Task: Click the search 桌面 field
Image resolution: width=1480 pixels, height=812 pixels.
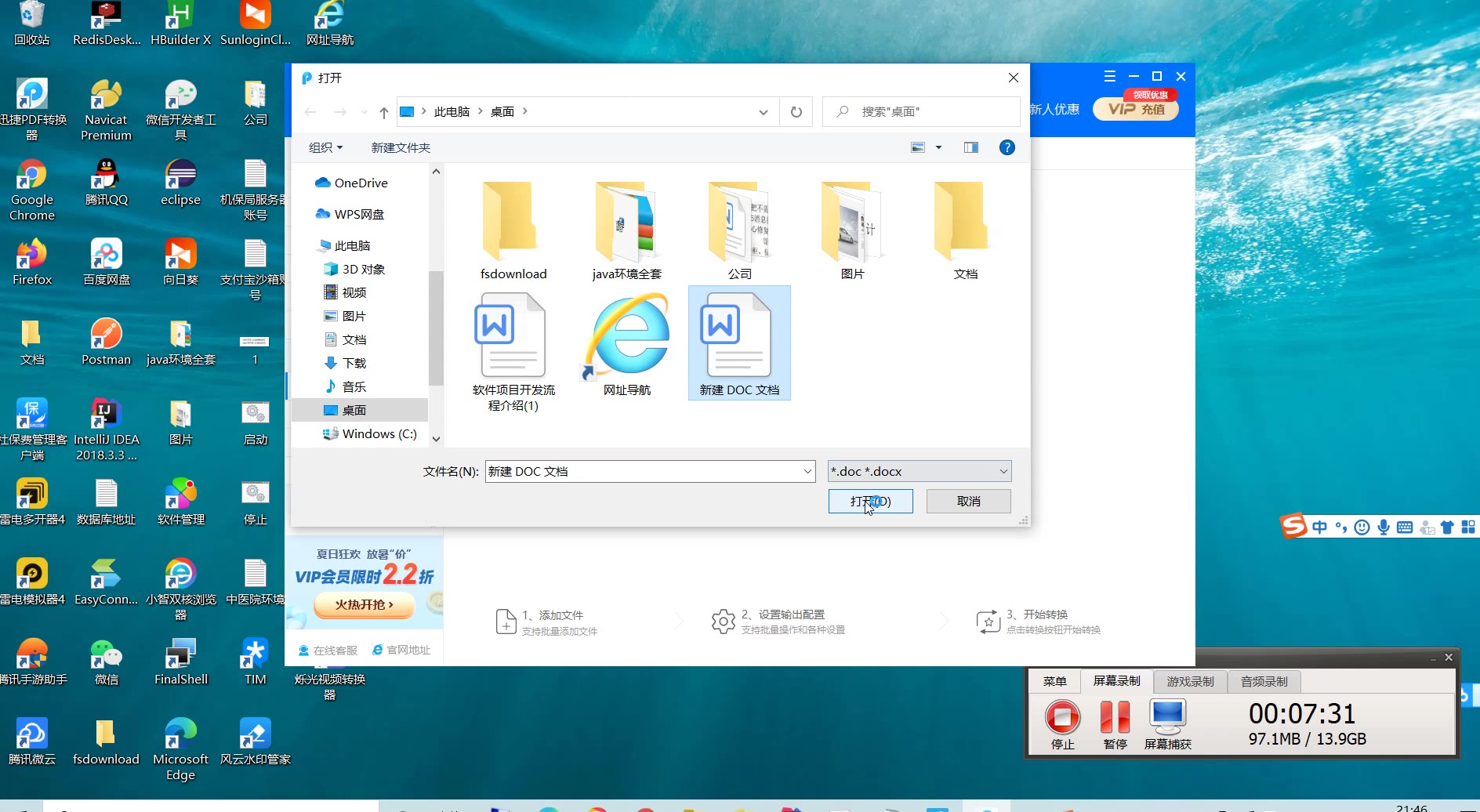Action: (921, 111)
